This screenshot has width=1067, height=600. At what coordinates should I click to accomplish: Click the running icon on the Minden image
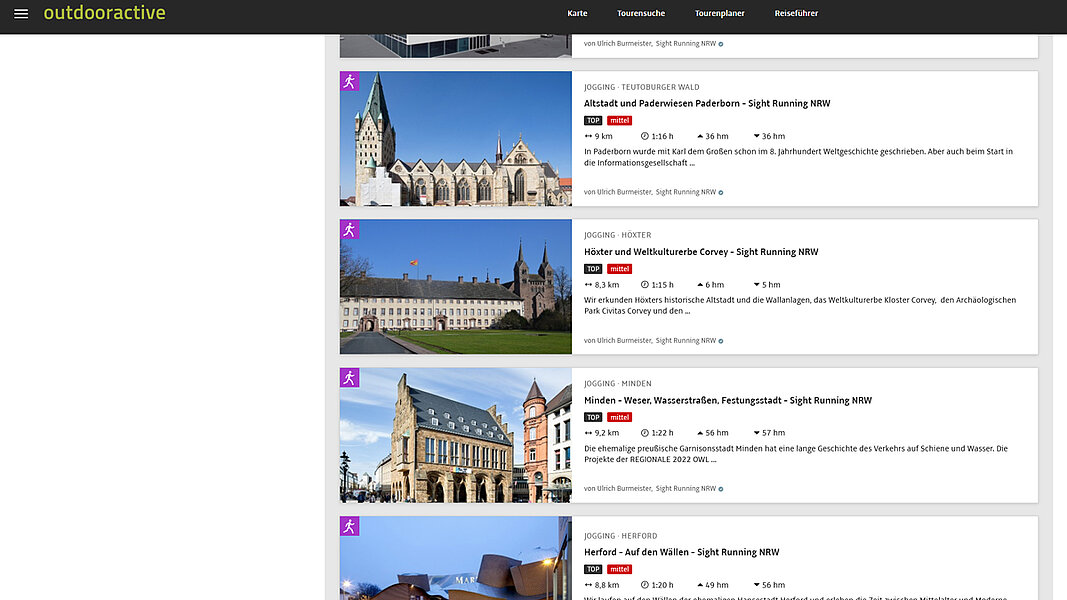pyautogui.click(x=349, y=378)
